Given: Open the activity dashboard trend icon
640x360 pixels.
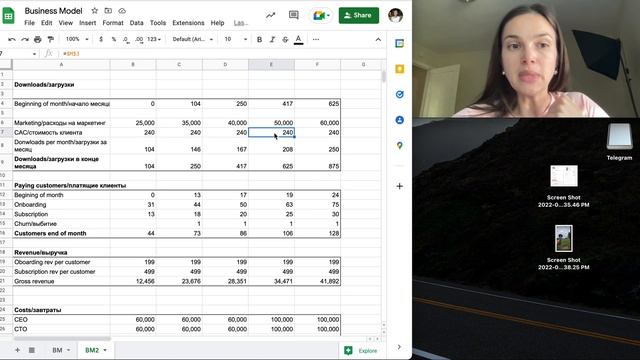Looking at the screenshot, I should point(271,16).
